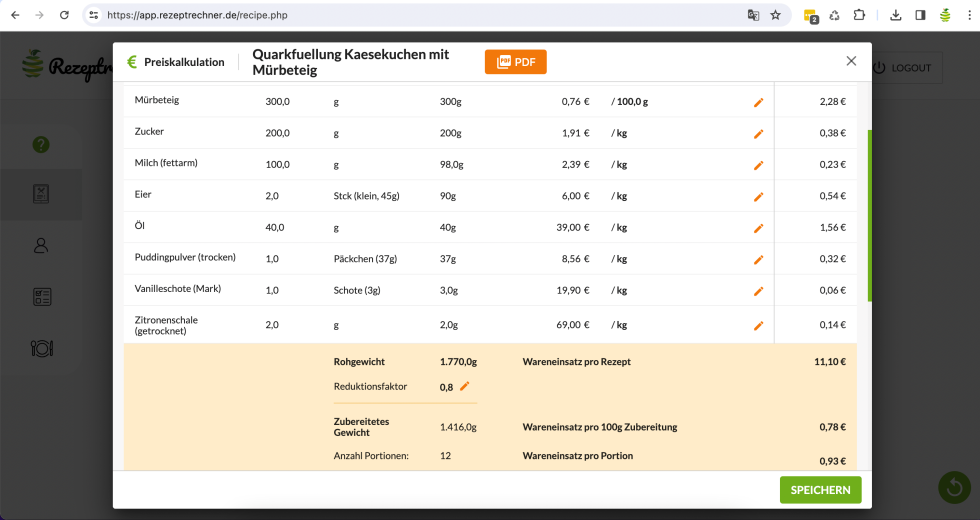Click the Chrome translate page icon
The height and width of the screenshot is (520, 980).
click(x=753, y=15)
